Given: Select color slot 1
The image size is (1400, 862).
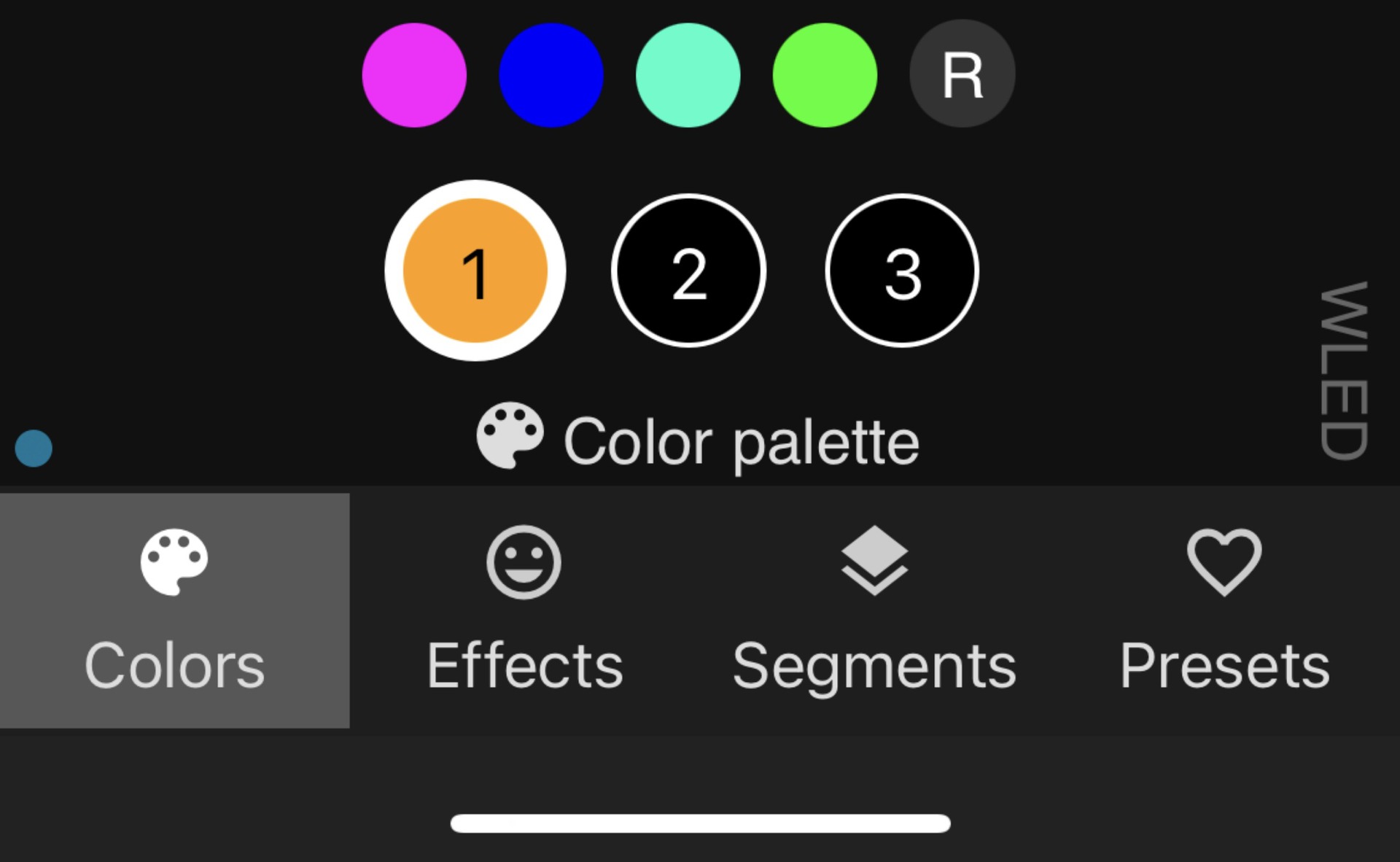Looking at the screenshot, I should tap(475, 271).
